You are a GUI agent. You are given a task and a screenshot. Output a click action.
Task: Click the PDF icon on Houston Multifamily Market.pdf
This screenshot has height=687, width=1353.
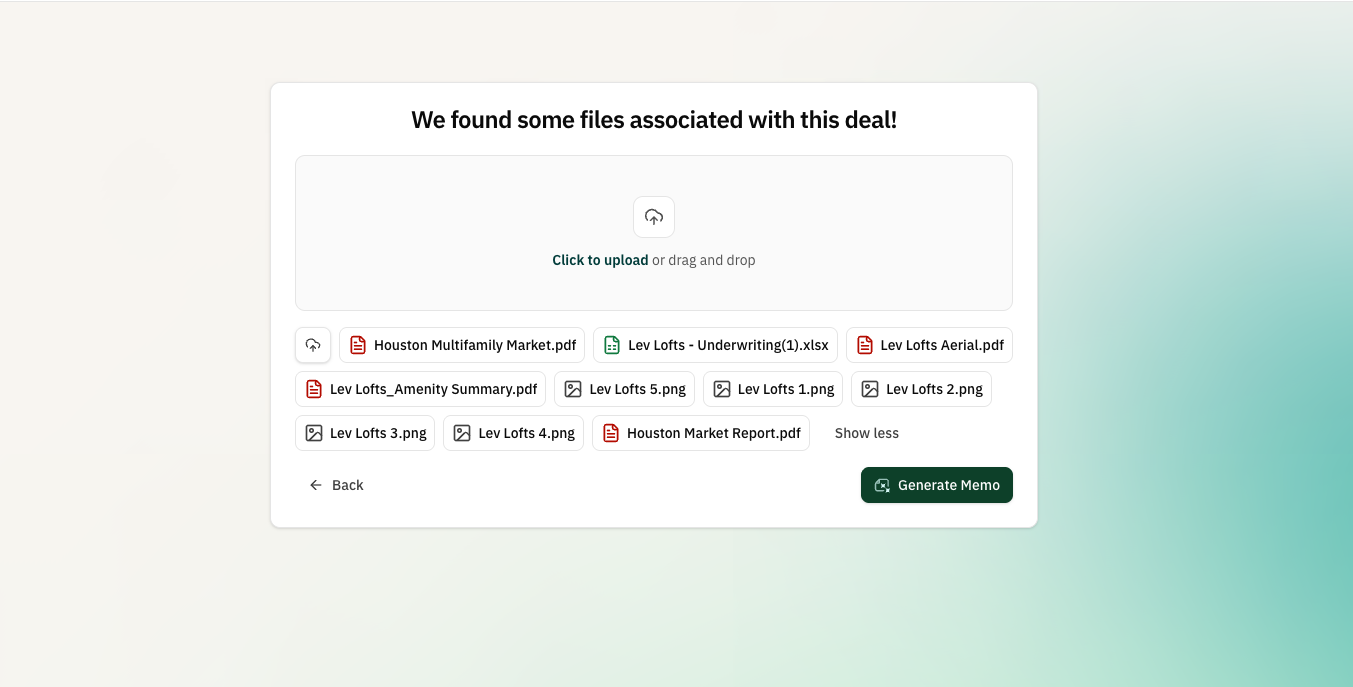pos(358,345)
